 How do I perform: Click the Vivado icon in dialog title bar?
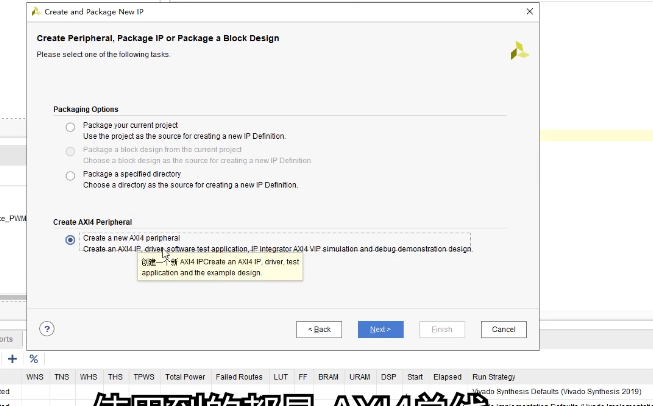click(x=36, y=12)
